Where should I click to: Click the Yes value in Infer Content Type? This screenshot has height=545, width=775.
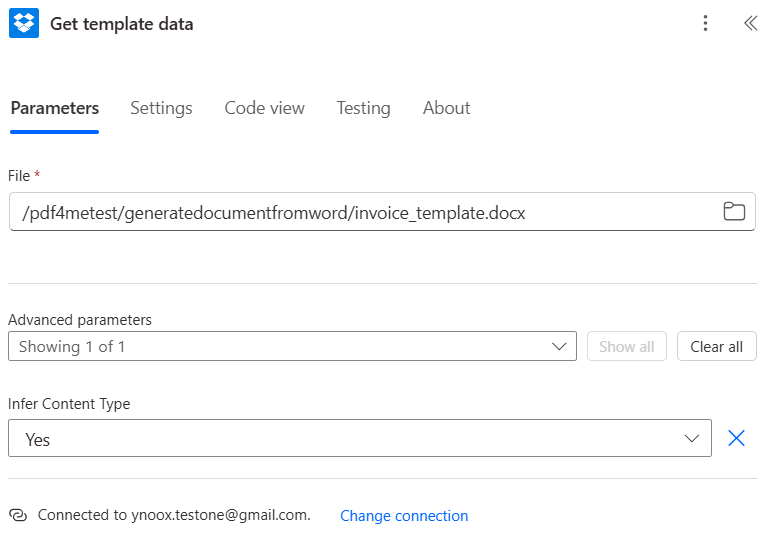[38, 439]
